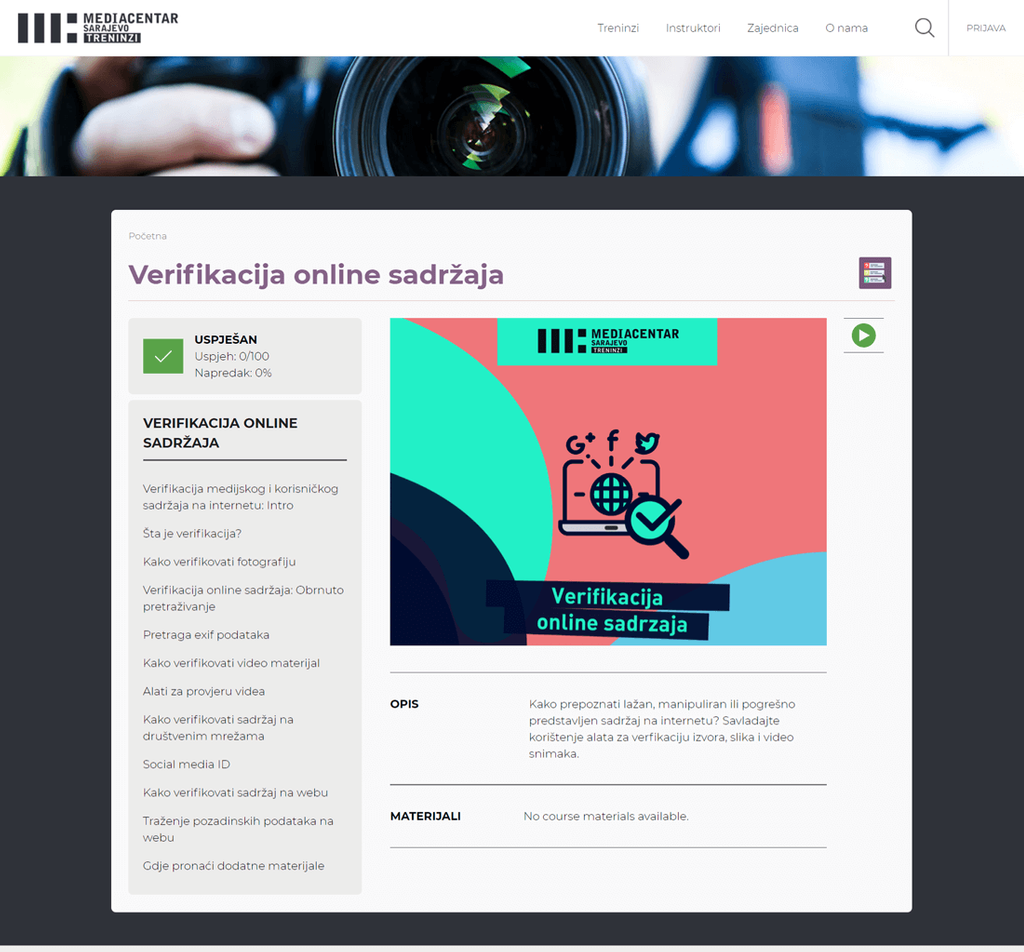Click the search magnifier icon
This screenshot has width=1024, height=952.
[x=924, y=28]
